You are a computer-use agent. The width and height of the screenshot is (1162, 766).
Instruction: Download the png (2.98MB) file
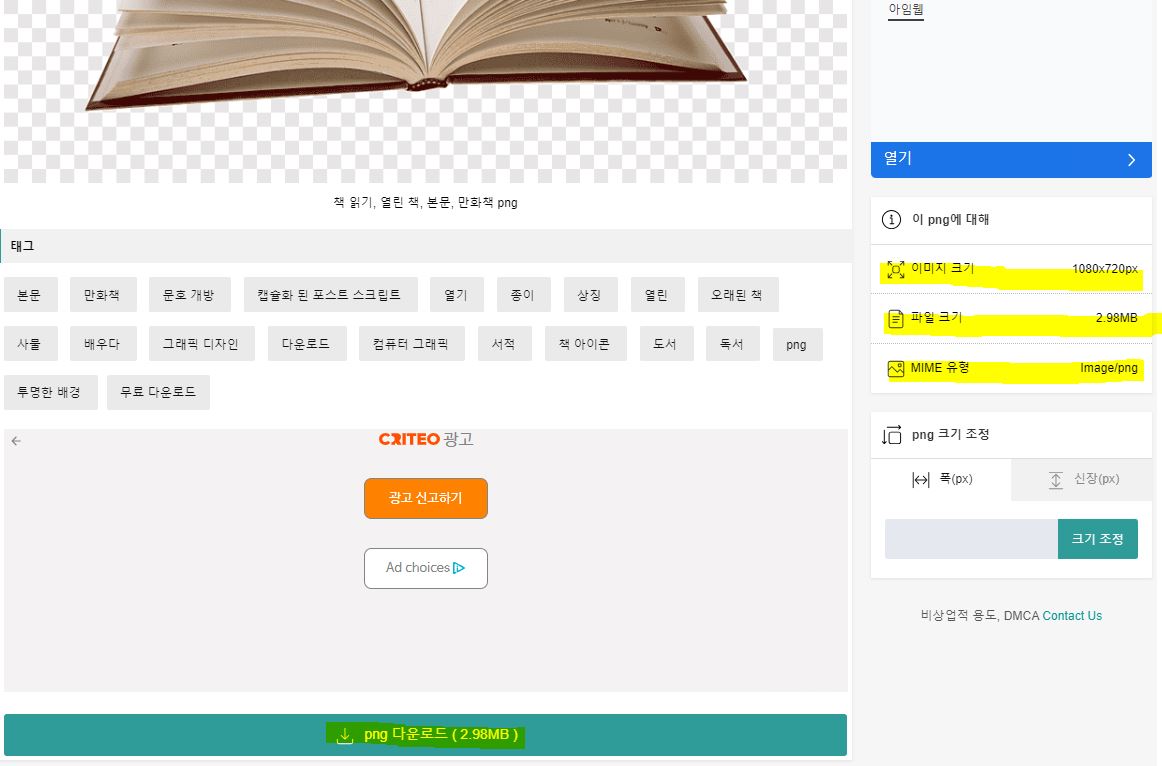(425, 735)
